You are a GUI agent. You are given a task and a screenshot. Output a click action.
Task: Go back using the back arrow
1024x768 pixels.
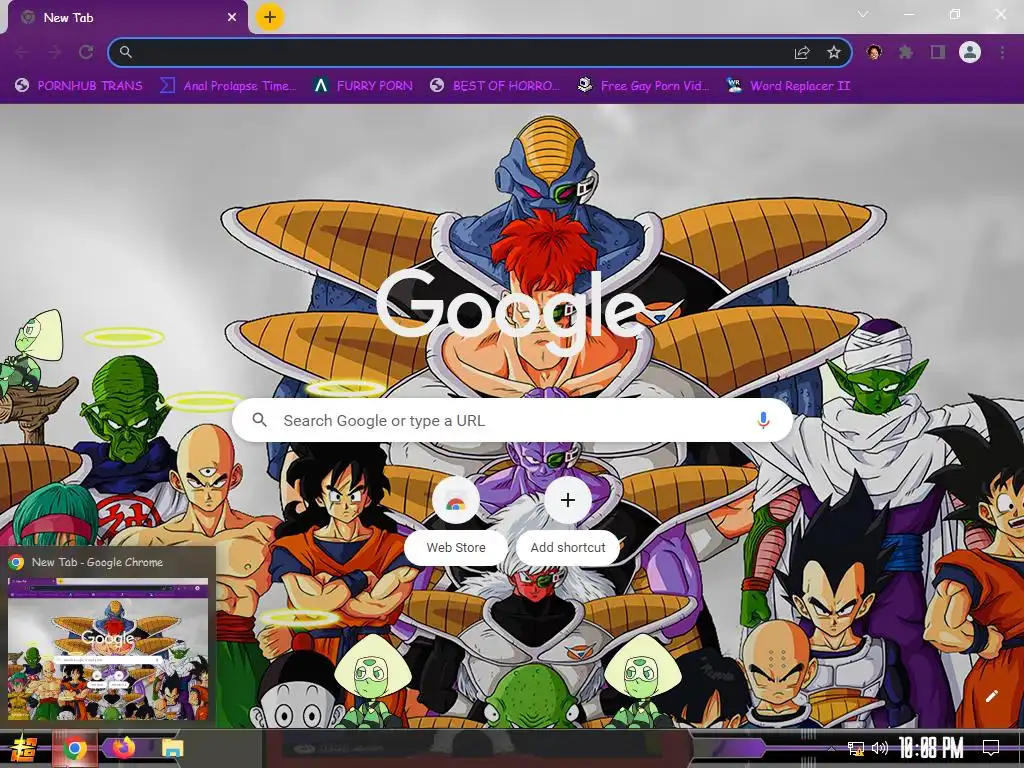click(x=21, y=52)
